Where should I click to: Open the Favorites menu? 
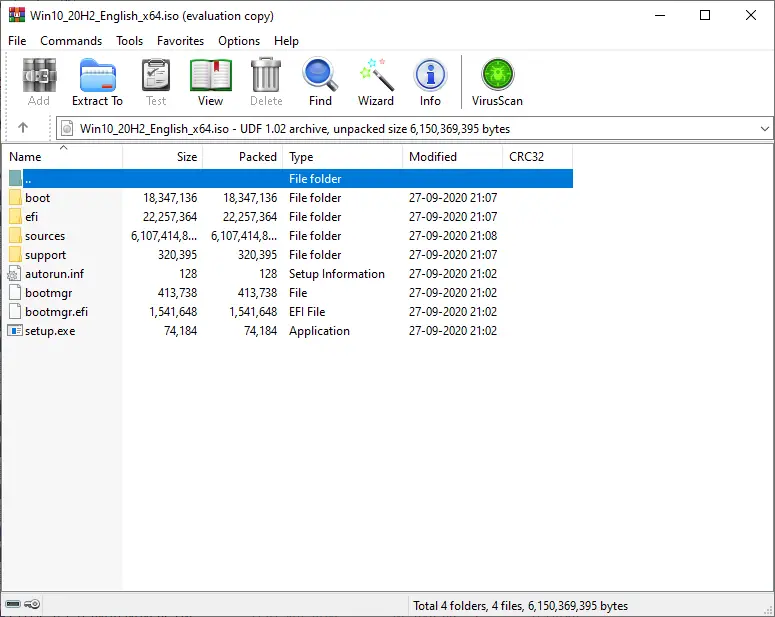180,41
